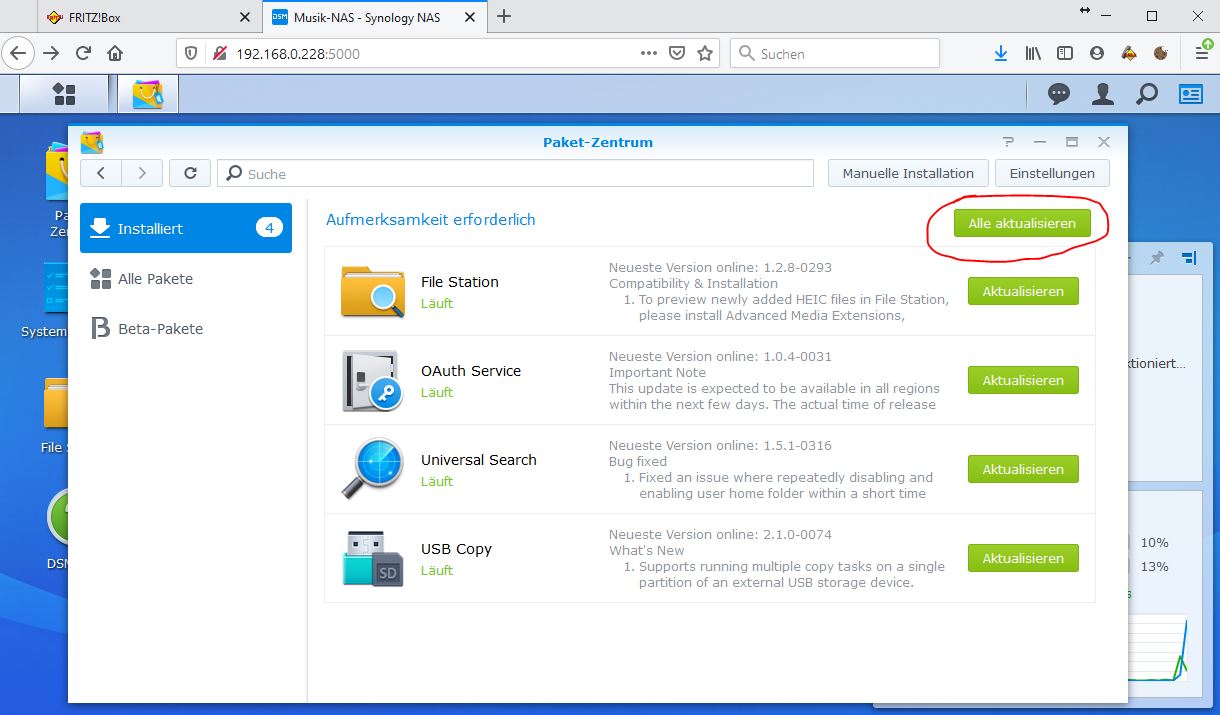Toggle the Firefox sidebar

[1065, 53]
